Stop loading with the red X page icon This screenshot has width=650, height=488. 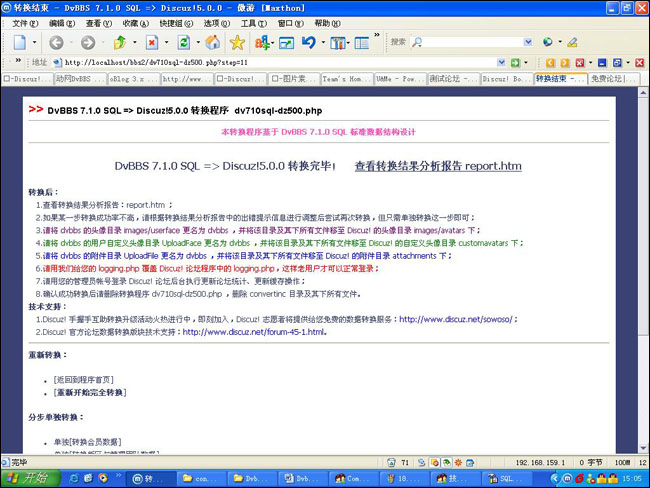tap(152, 42)
